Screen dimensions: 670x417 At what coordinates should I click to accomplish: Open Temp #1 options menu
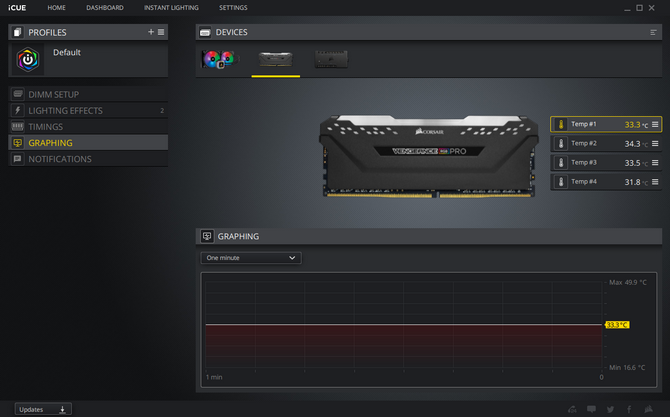[x=655, y=124]
